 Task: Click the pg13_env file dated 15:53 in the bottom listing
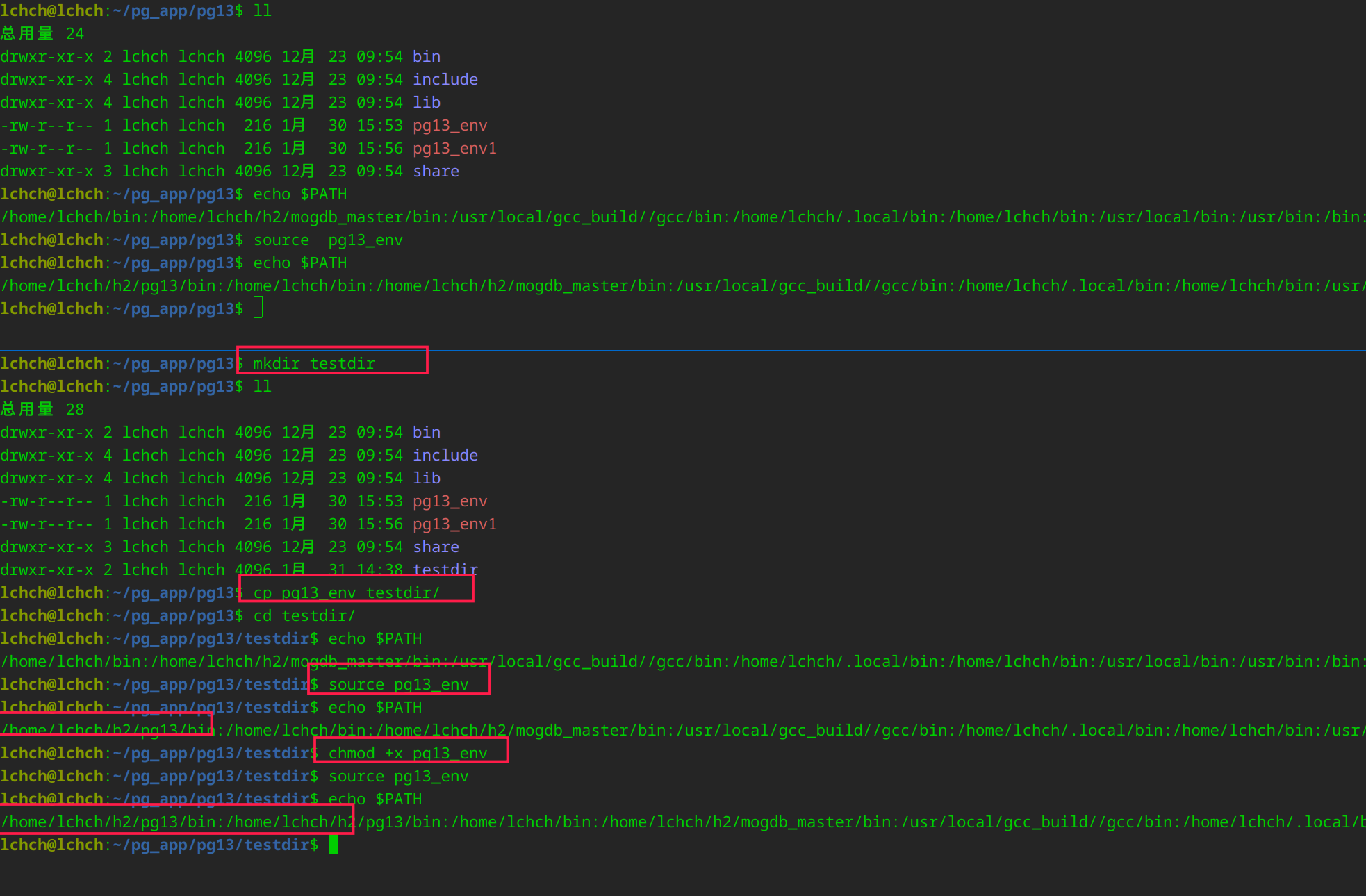click(450, 501)
